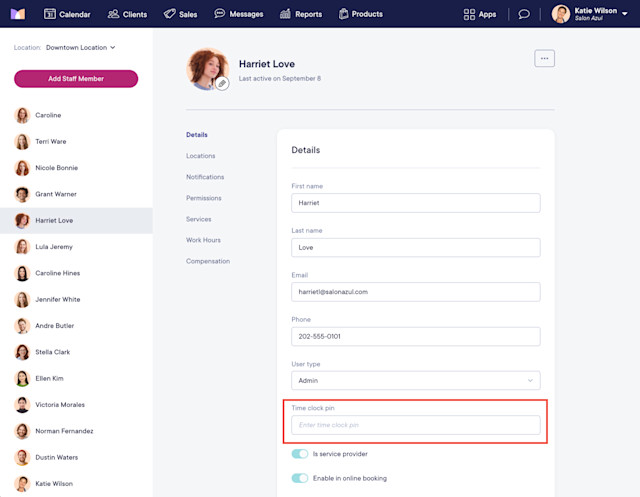640x497 pixels.
Task: Select Victoria Morales in the staff list
Action: click(76, 405)
